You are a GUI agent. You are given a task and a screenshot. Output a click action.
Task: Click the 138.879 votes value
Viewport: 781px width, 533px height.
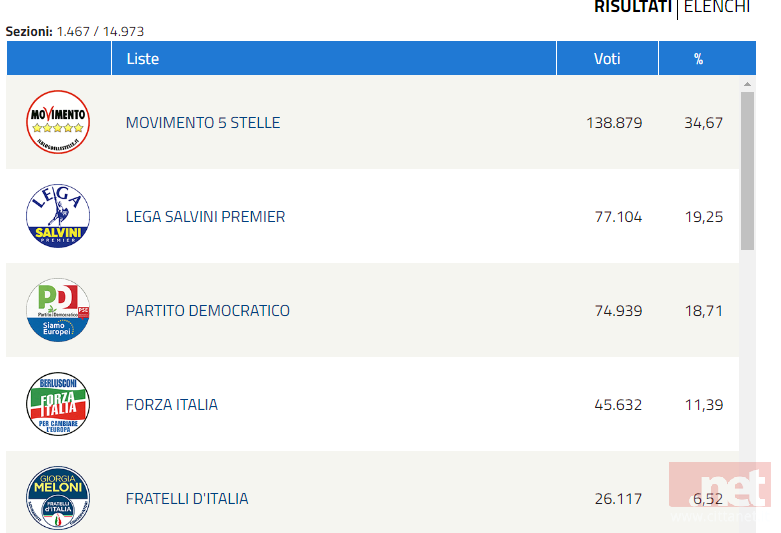point(614,123)
